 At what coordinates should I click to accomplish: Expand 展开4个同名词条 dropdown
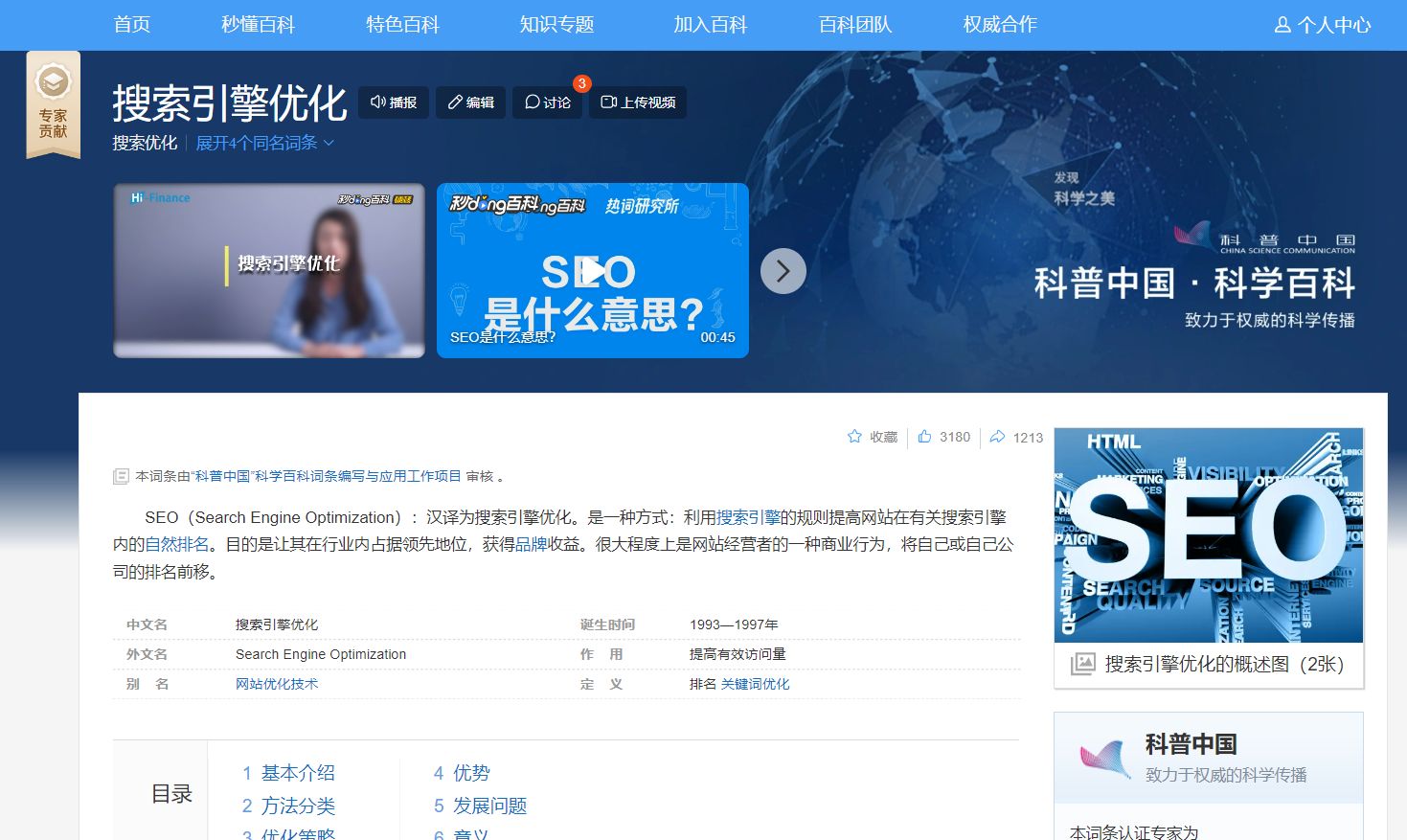click(264, 143)
